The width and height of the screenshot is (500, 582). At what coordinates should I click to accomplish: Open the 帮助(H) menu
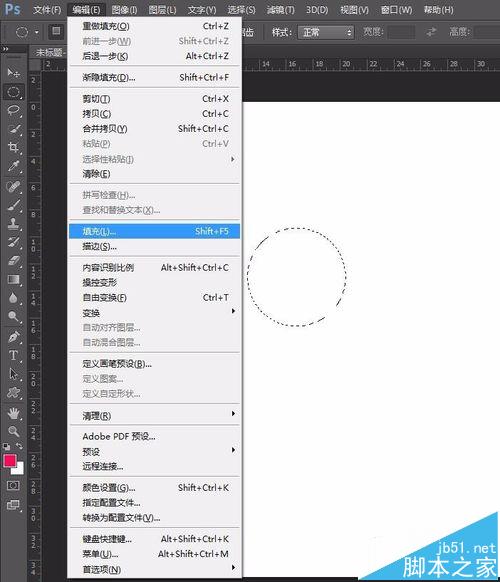pyautogui.click(x=439, y=10)
